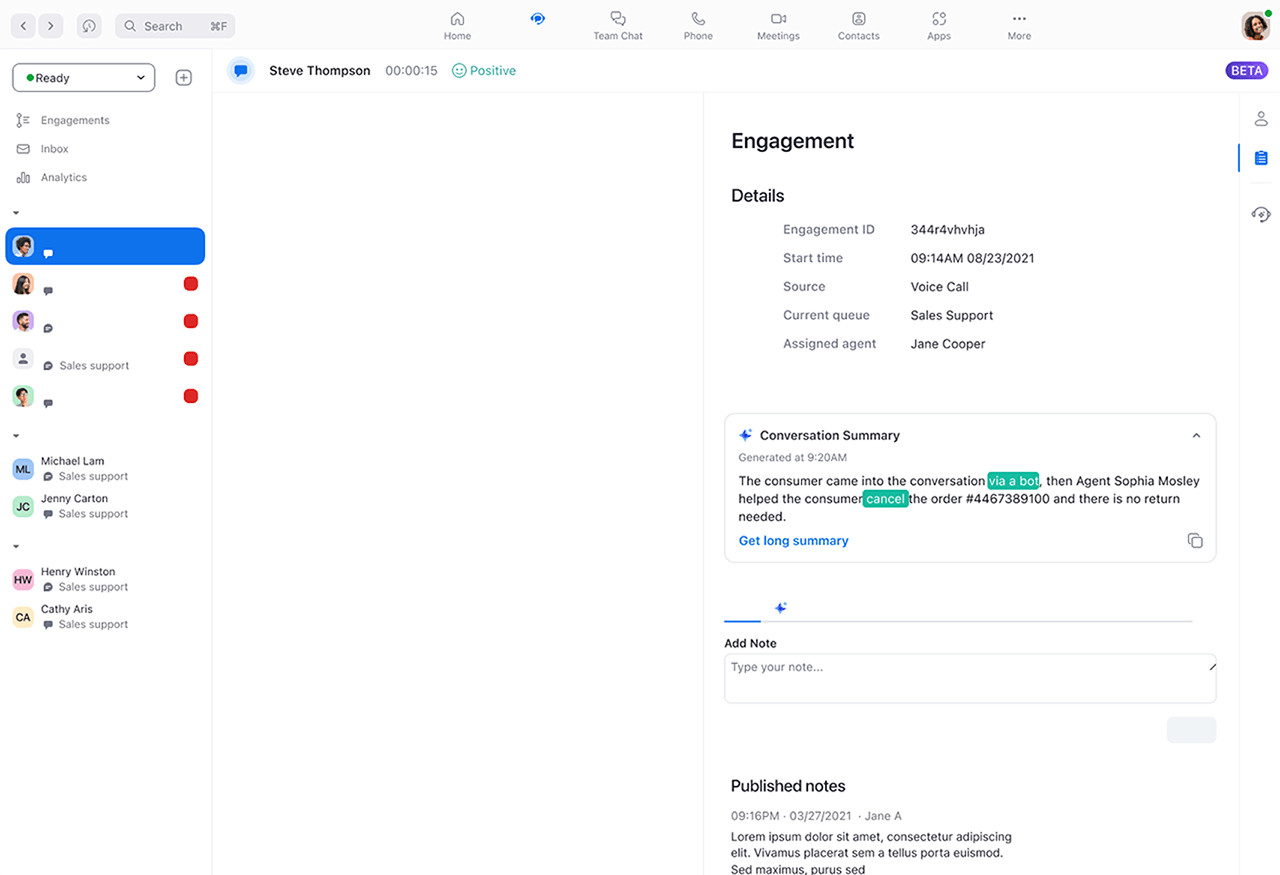The image size is (1280, 875).
Task: Click the Type your note field
Action: pos(968,678)
